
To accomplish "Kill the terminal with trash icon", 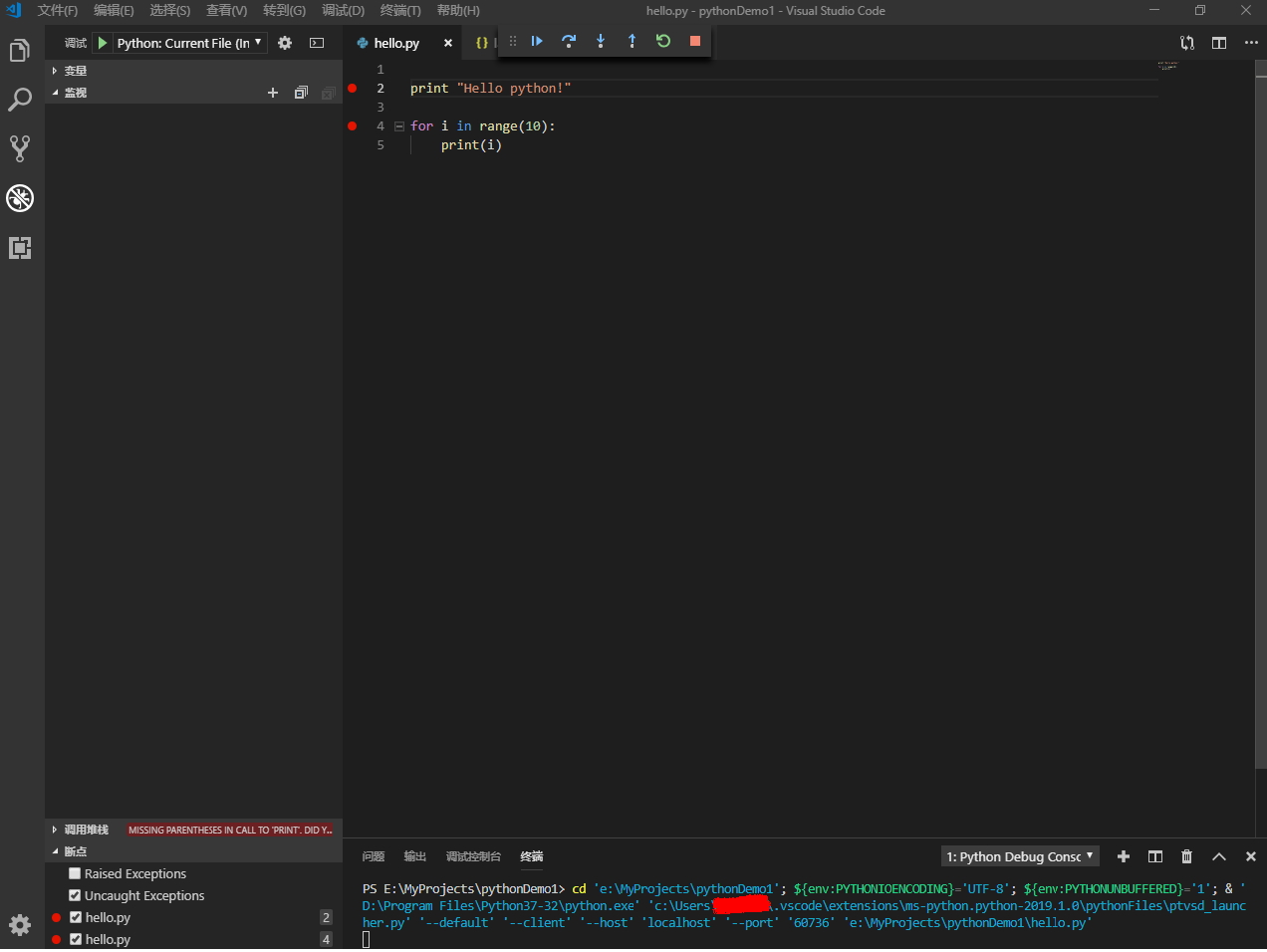I will click(x=1186, y=856).
